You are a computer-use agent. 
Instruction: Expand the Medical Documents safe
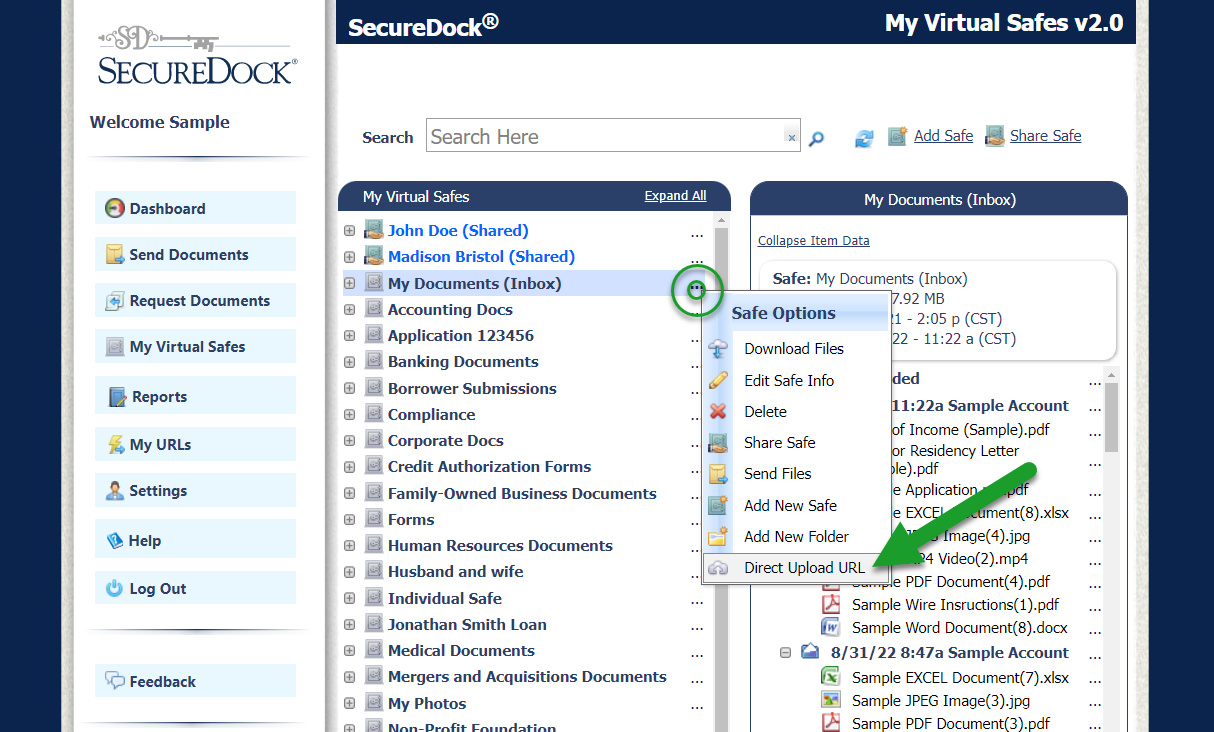pyautogui.click(x=349, y=650)
